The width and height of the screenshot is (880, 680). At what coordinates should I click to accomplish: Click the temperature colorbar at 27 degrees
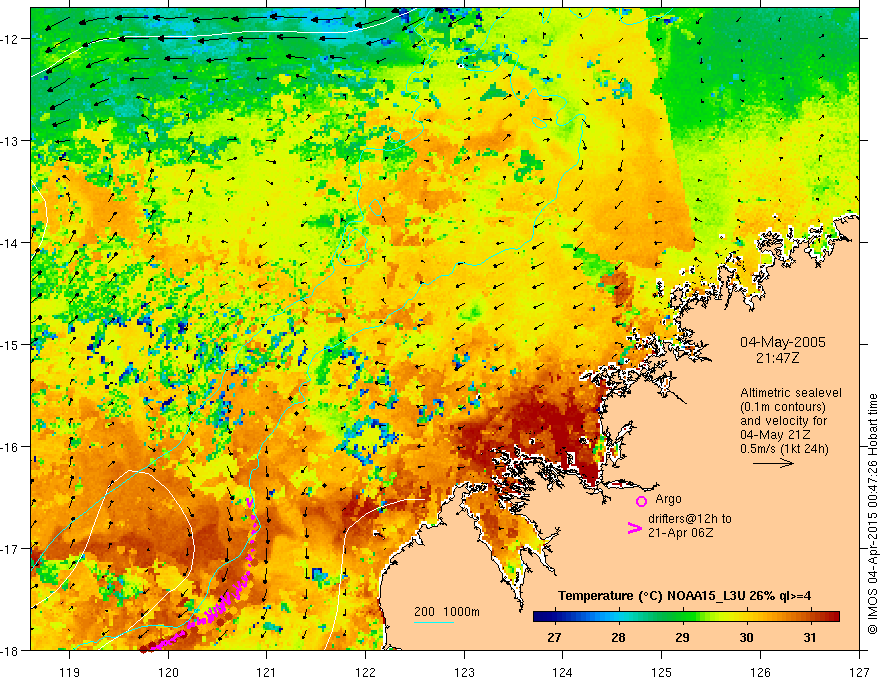click(x=554, y=617)
